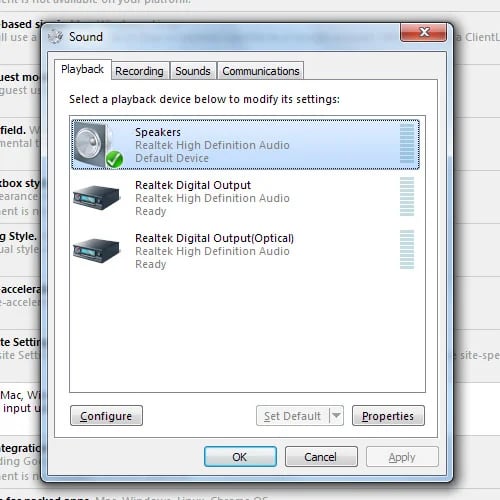Open the Set Default dropdown arrow
The image size is (500, 500).
[x=336, y=415]
